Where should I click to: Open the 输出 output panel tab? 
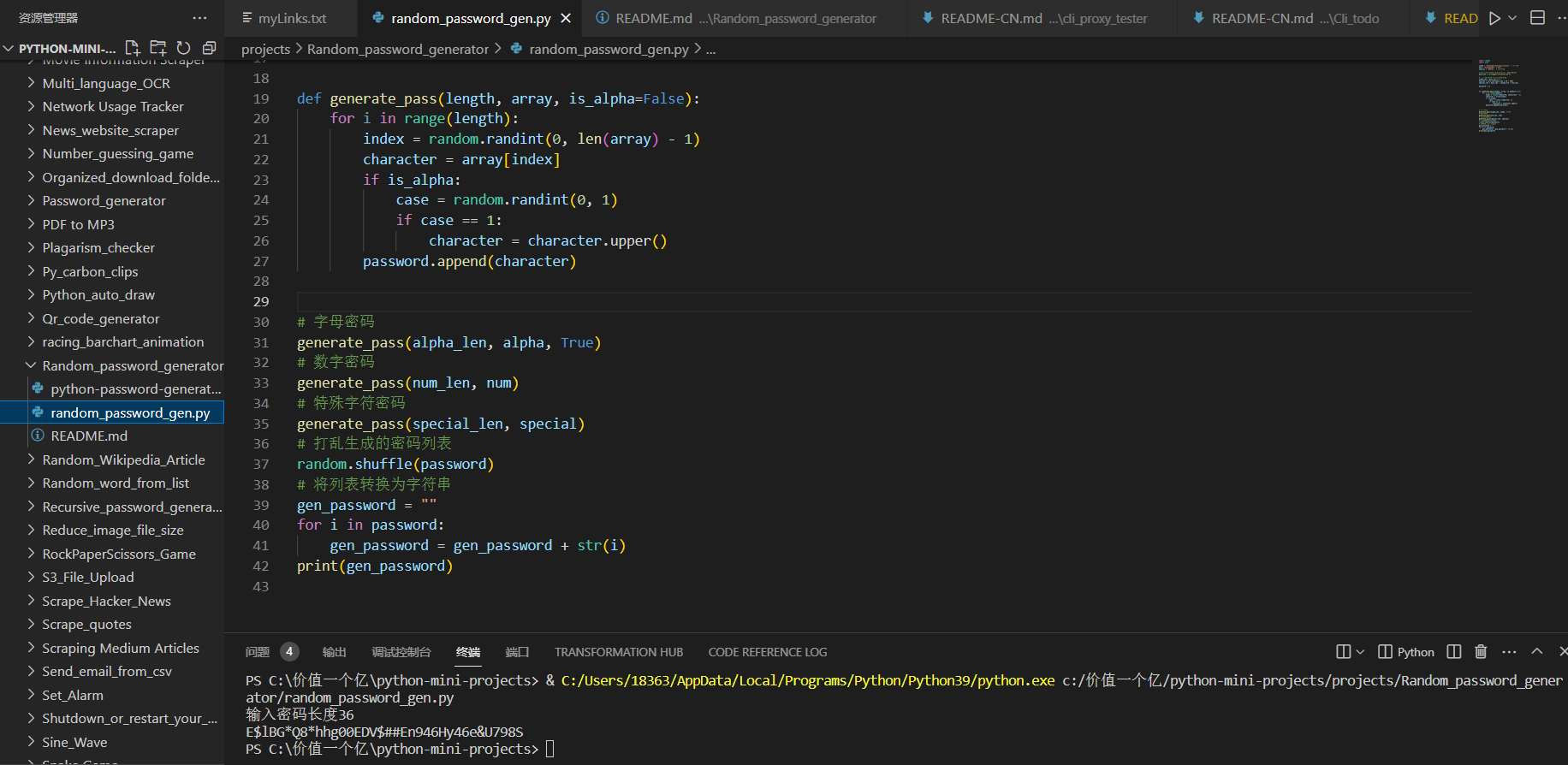click(334, 652)
